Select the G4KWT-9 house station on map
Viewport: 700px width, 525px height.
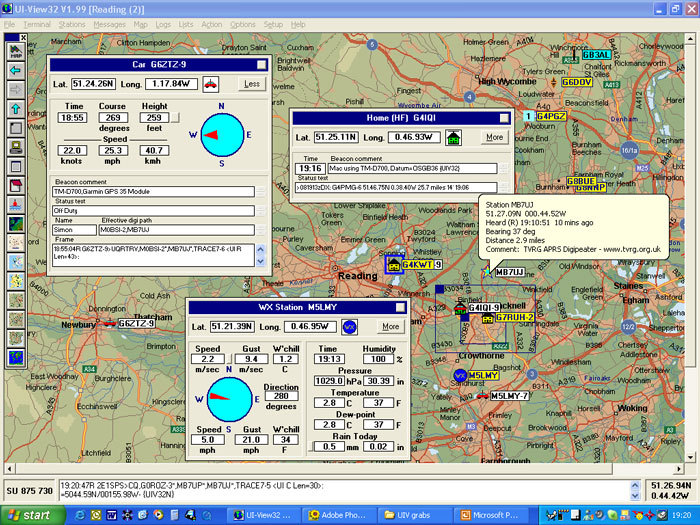pyautogui.click(x=394, y=265)
